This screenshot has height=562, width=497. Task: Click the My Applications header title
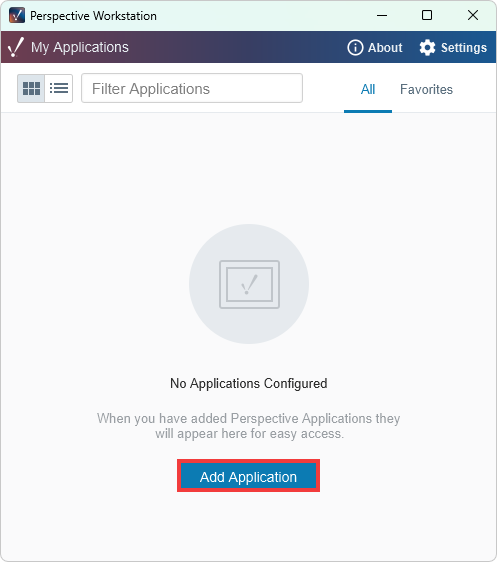(x=80, y=47)
